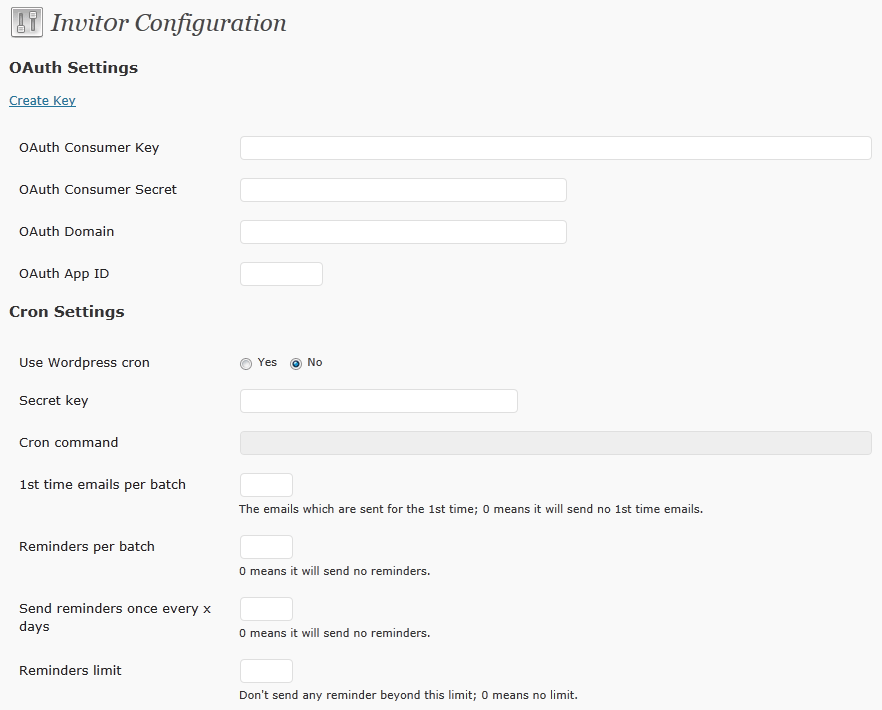The height and width of the screenshot is (710, 882).
Task: Click the OAuth Settings heading
Action: tap(74, 68)
